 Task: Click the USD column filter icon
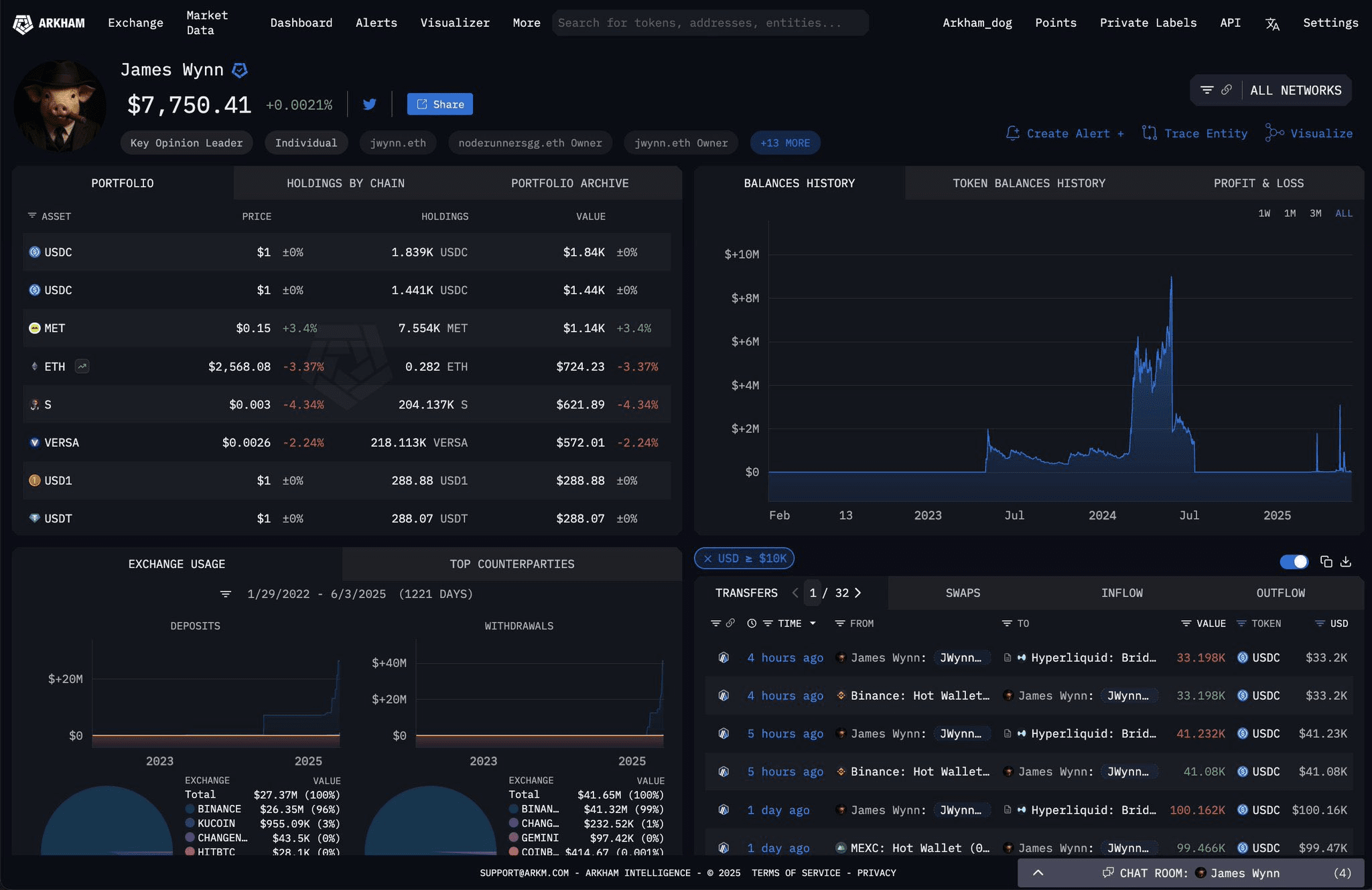click(1320, 623)
